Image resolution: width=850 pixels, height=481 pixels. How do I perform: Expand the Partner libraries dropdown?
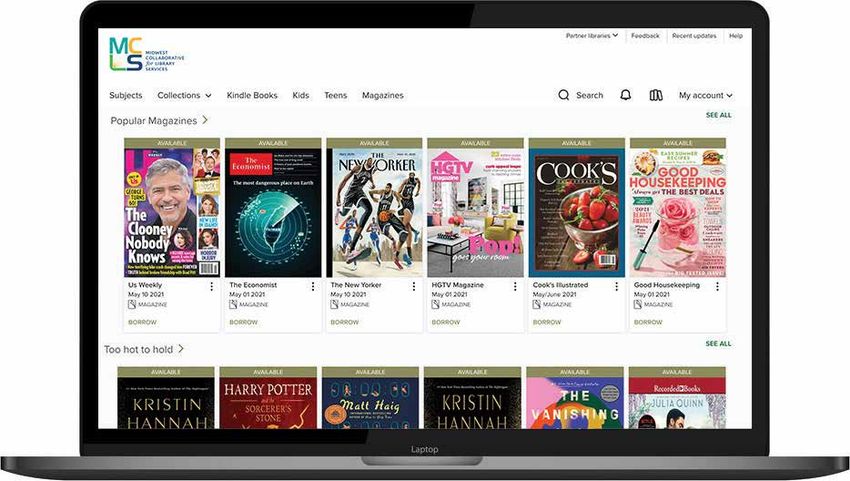pyautogui.click(x=592, y=35)
